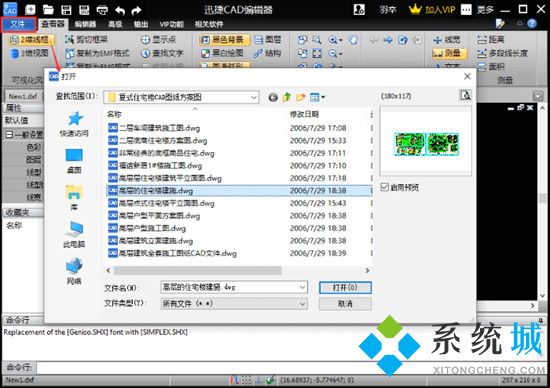
Task: Click the file list horizontal scrollbar thumb
Action: point(197,270)
